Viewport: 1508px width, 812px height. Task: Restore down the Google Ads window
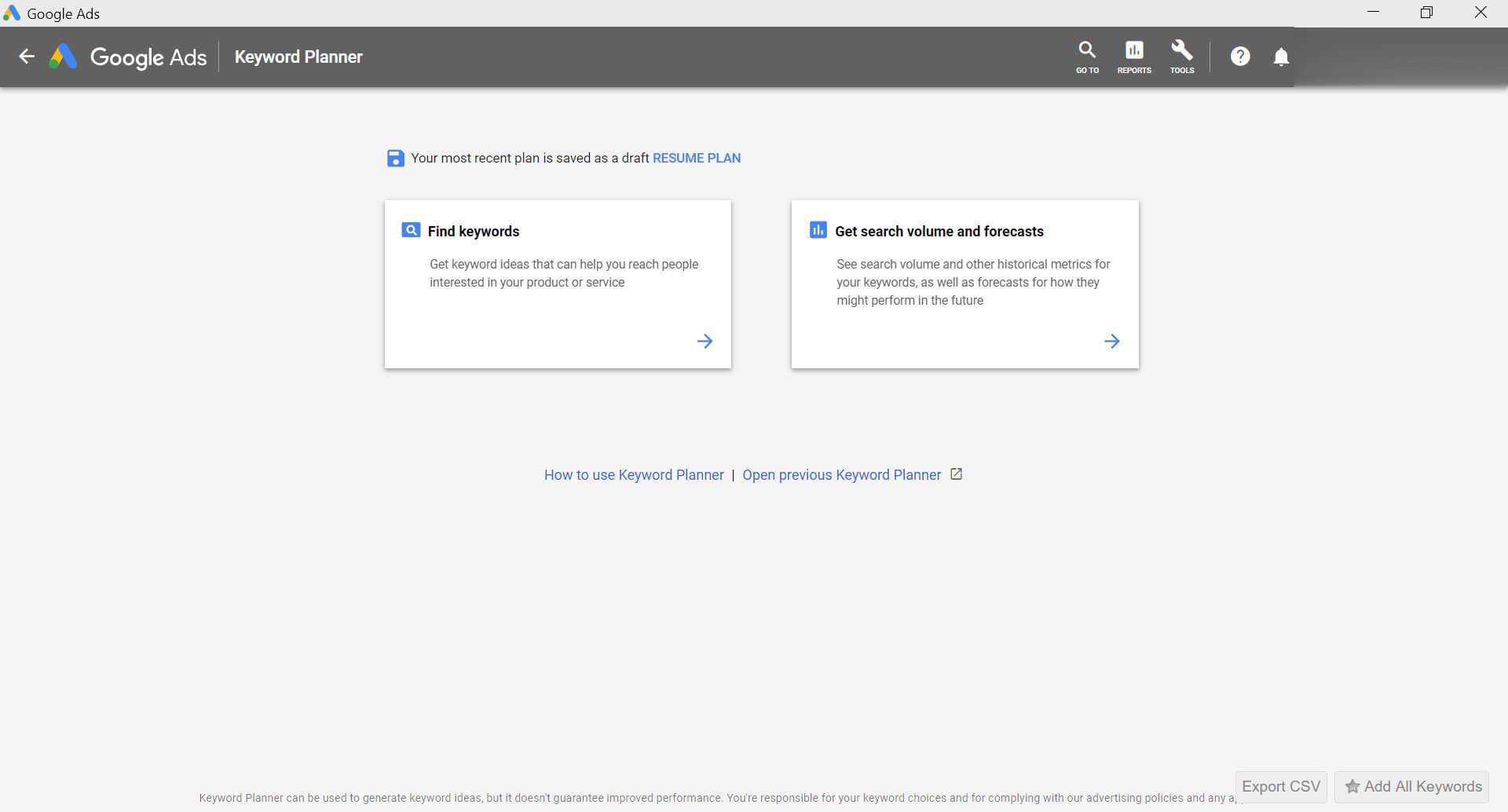point(1426,13)
